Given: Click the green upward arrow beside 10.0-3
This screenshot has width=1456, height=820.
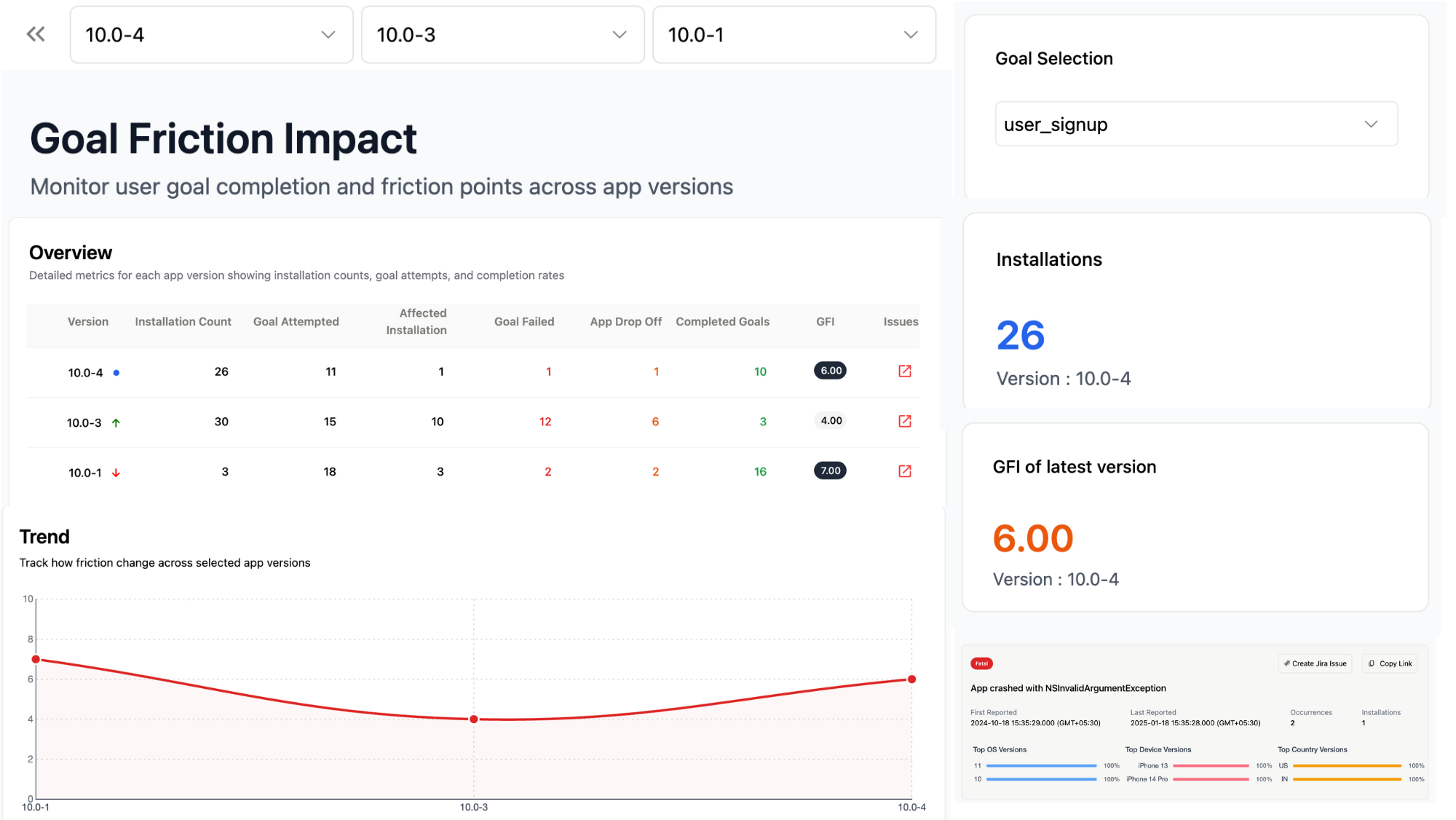Looking at the screenshot, I should click(x=116, y=422).
